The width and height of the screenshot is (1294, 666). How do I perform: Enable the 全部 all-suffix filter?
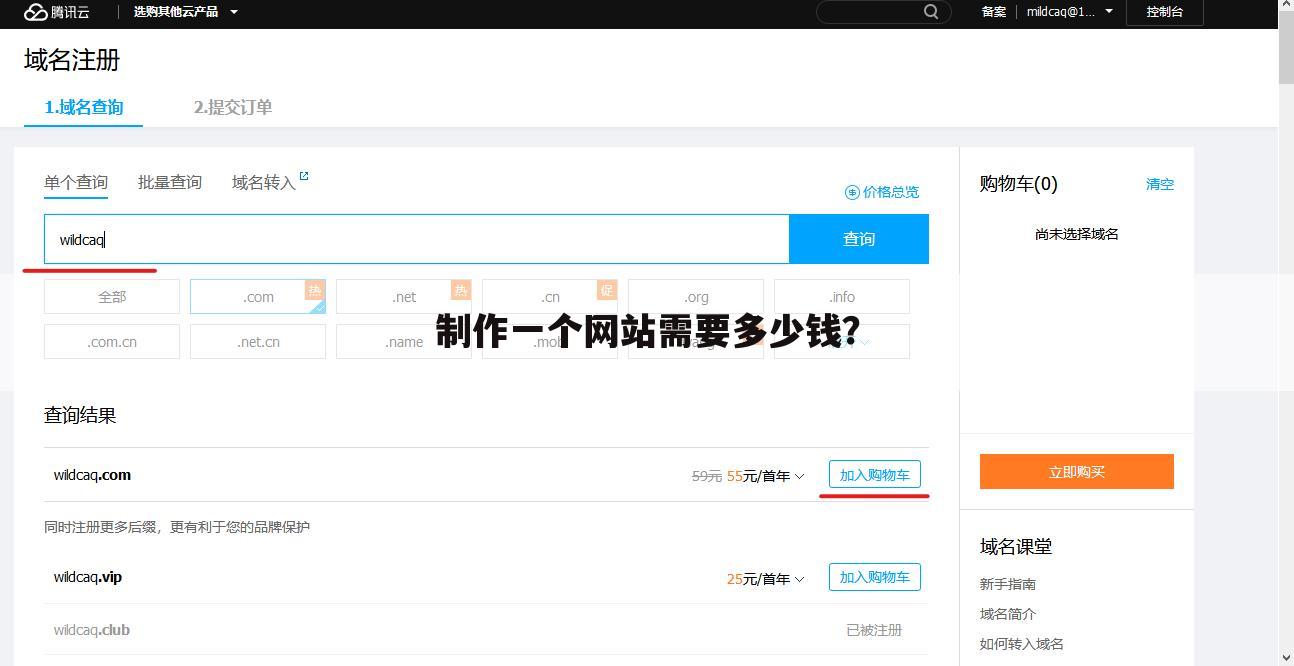pyautogui.click(x=111, y=296)
